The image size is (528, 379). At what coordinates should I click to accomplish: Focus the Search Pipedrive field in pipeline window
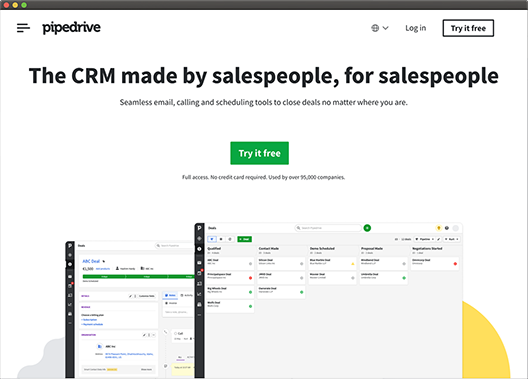pos(328,228)
